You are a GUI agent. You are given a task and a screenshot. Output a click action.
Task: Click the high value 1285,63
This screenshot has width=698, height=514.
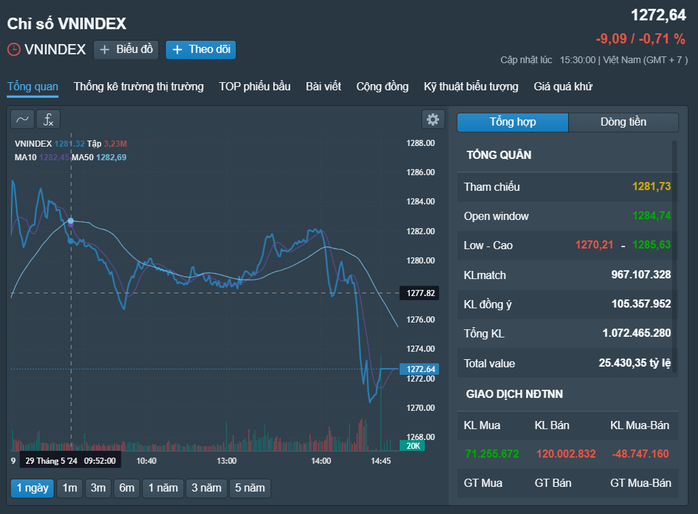(652, 245)
